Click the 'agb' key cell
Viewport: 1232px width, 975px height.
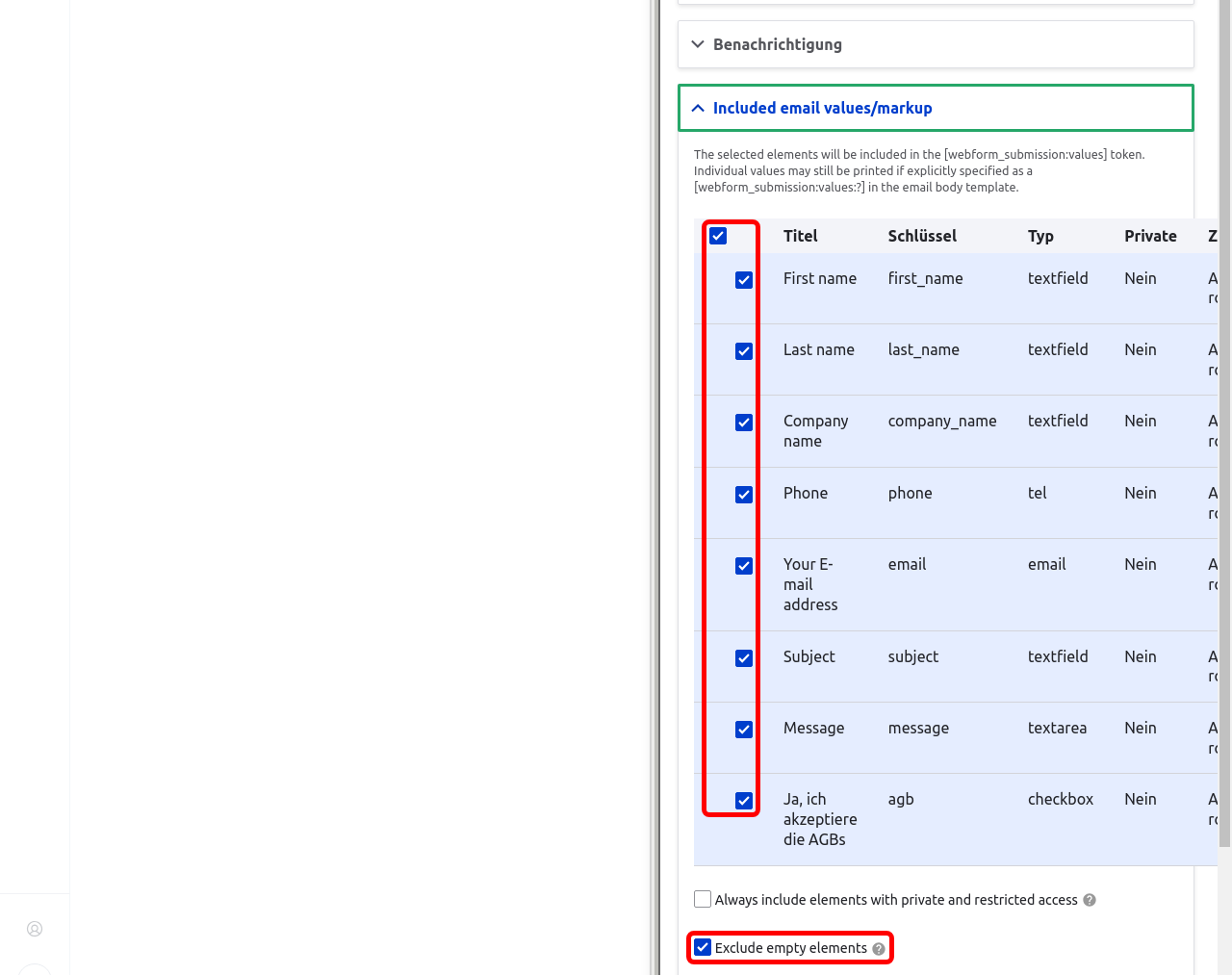pyautogui.click(x=901, y=799)
